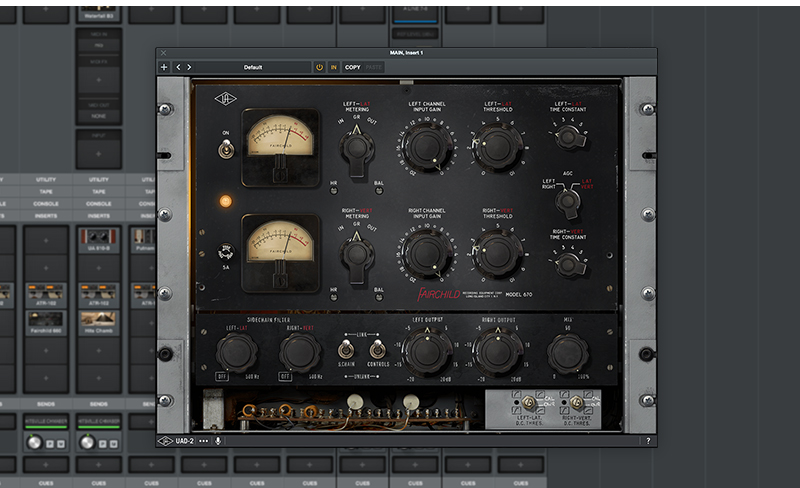Open UA 610-B insert in mixer
800x488 pixels.
click(98, 240)
